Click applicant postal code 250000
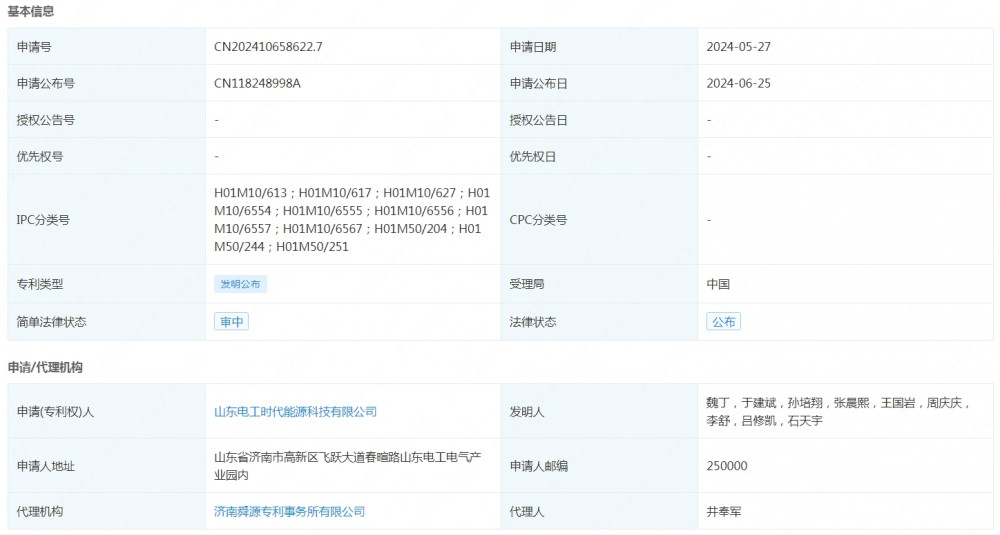The image size is (1000, 535). [726, 466]
